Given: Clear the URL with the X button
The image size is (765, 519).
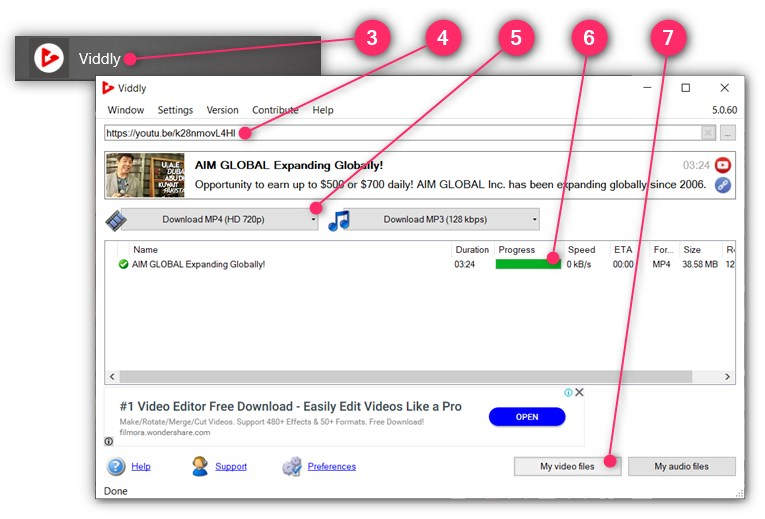Looking at the screenshot, I should [708, 133].
